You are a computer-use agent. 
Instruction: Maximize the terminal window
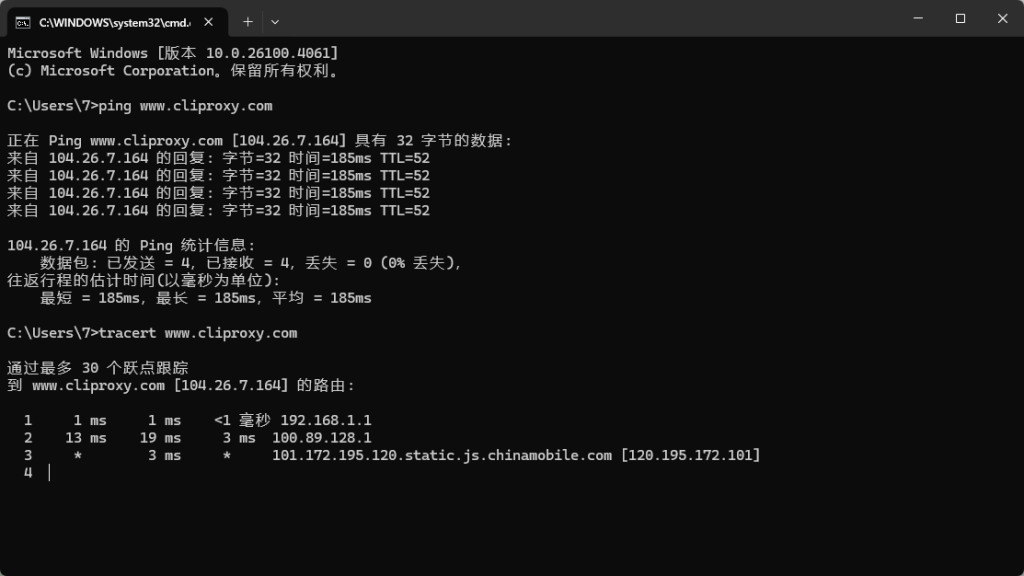click(x=960, y=18)
